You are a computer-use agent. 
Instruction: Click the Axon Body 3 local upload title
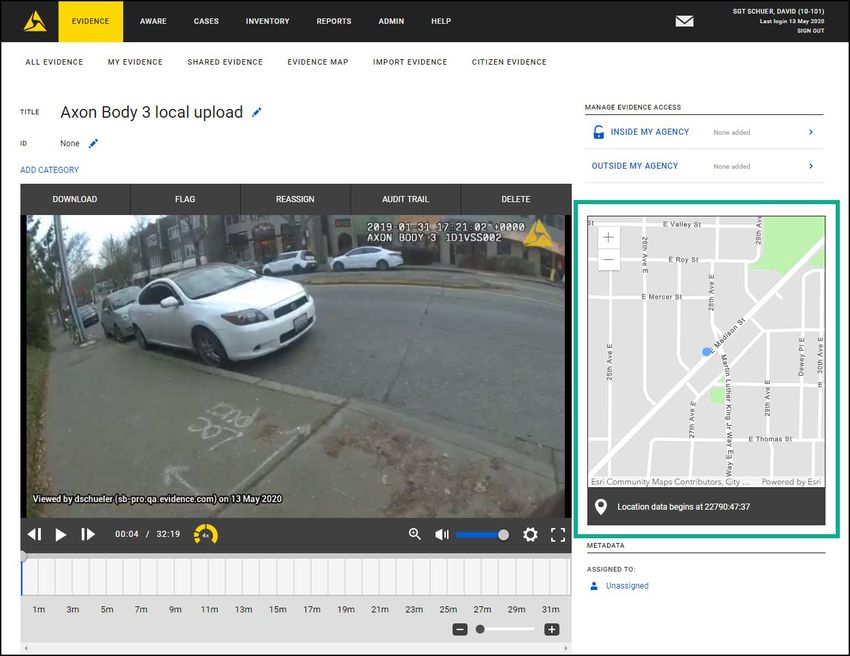click(x=151, y=112)
